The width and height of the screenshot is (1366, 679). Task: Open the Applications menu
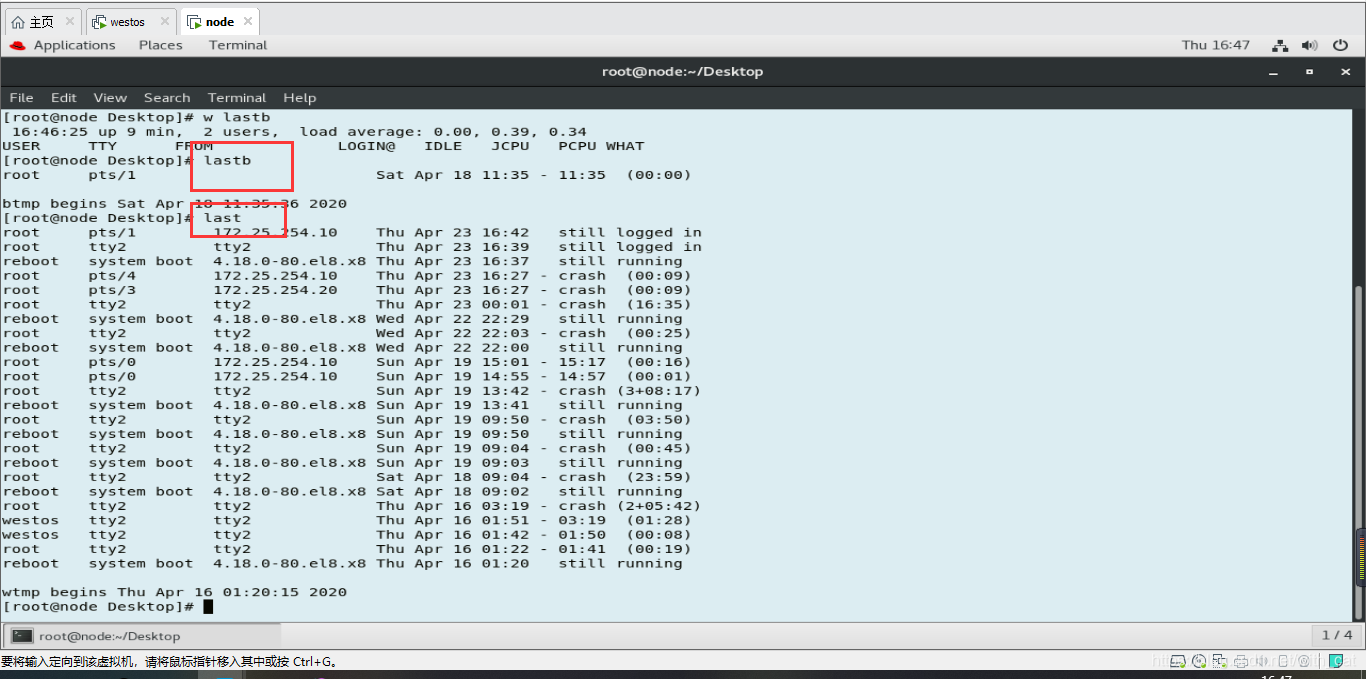click(74, 45)
